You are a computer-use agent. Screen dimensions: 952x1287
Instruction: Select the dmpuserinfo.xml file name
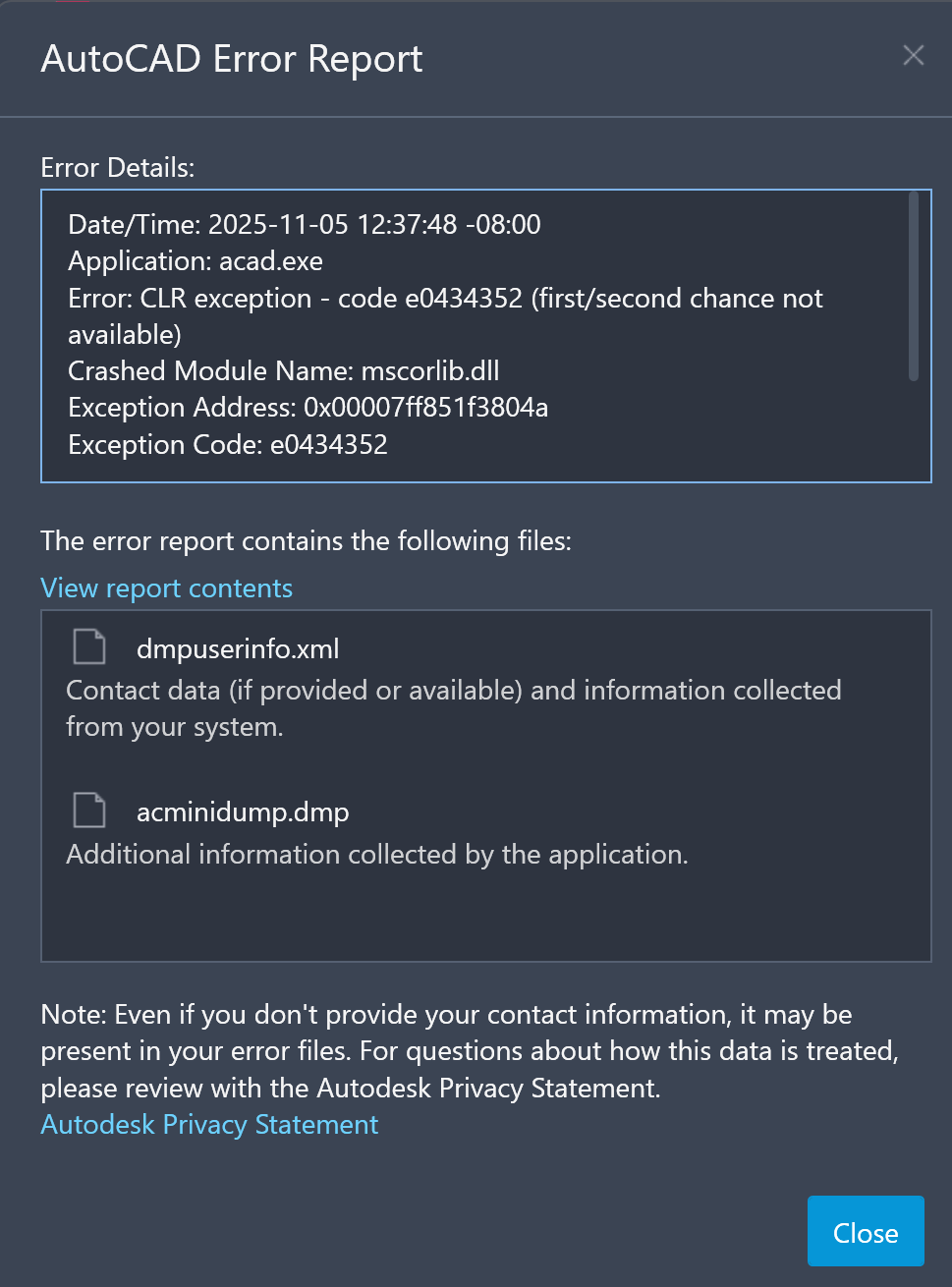pos(238,648)
